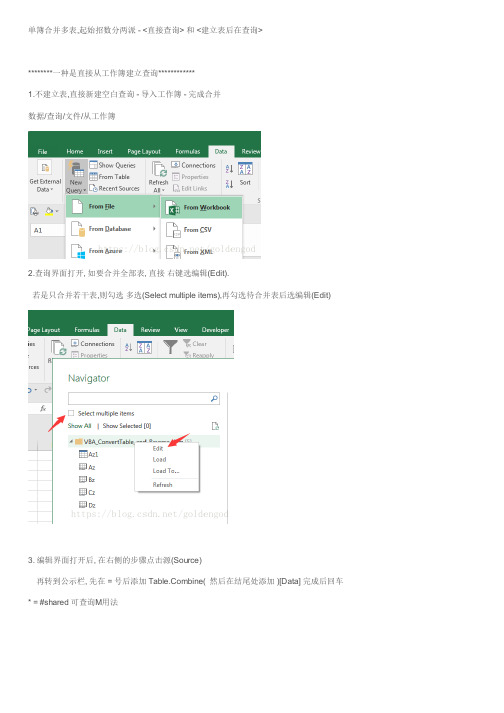Click the From CSV file icon
504x713 pixels.
point(173,230)
